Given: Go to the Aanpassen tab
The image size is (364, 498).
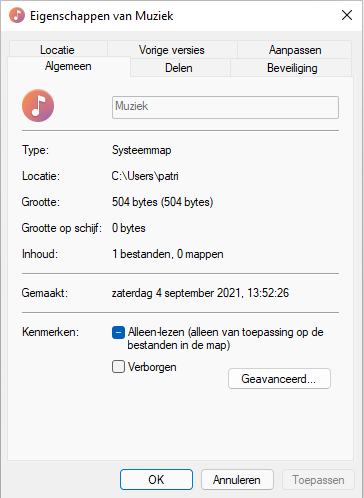Looking at the screenshot, I should coord(295,50).
